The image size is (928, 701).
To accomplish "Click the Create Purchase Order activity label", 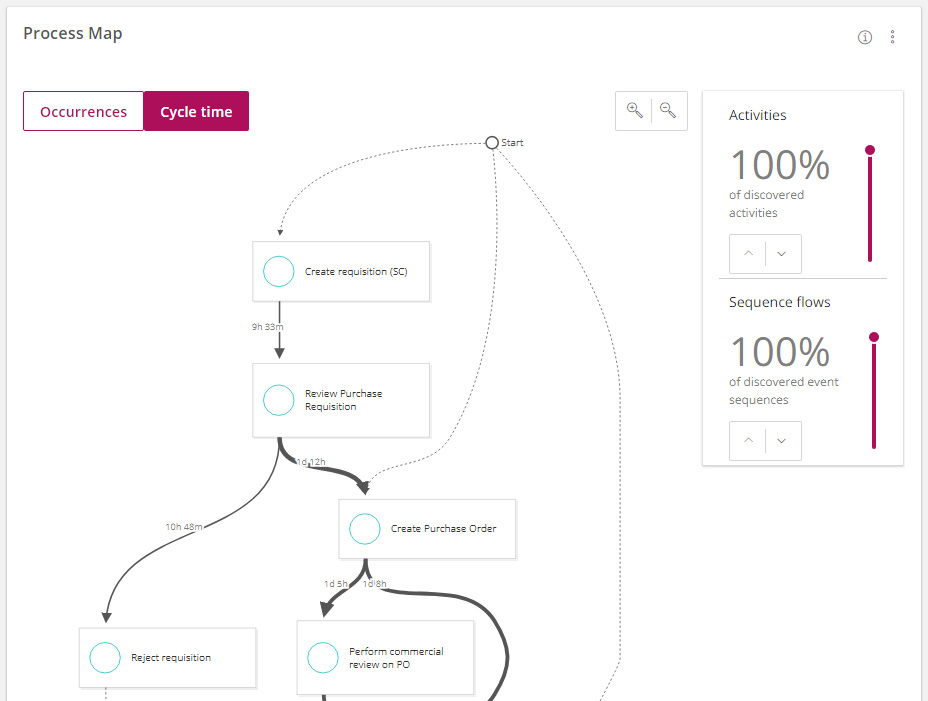I will [443, 529].
